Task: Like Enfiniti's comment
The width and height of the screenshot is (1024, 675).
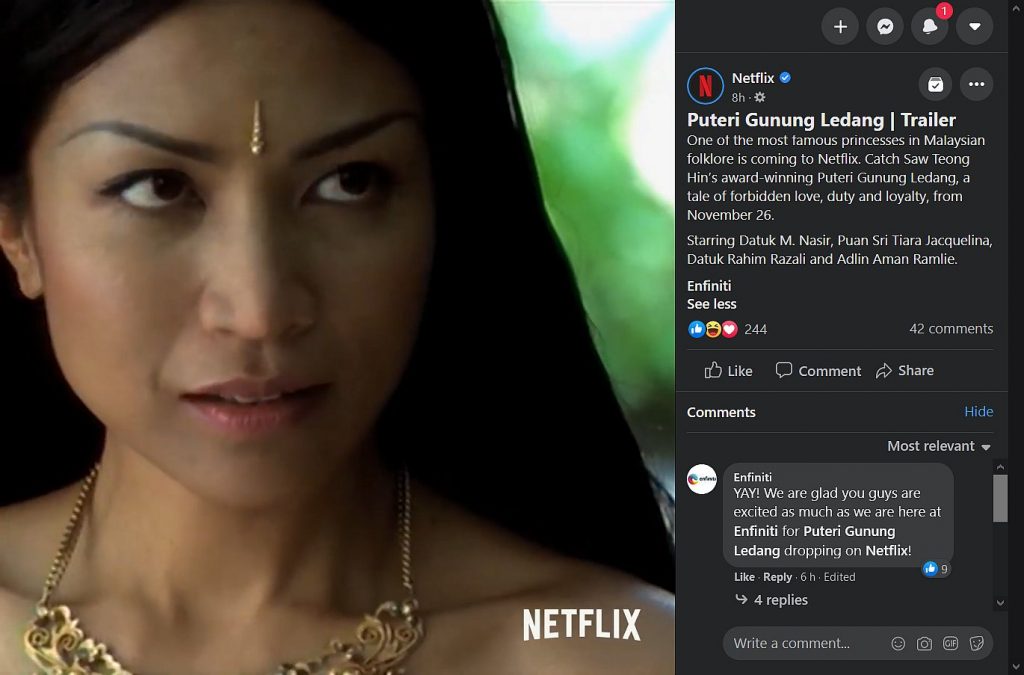Action: tap(744, 577)
